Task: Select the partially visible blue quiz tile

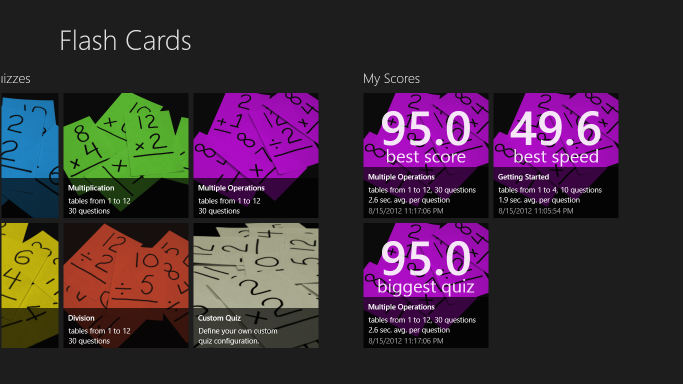Action: pyautogui.click(x=29, y=155)
